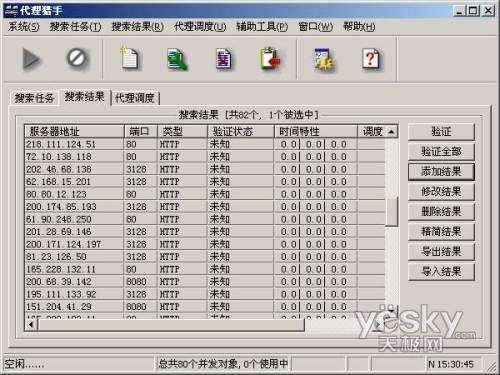The width and height of the screenshot is (500, 375).
Task: Open the 代理调度(U) menu
Action: tap(200, 27)
